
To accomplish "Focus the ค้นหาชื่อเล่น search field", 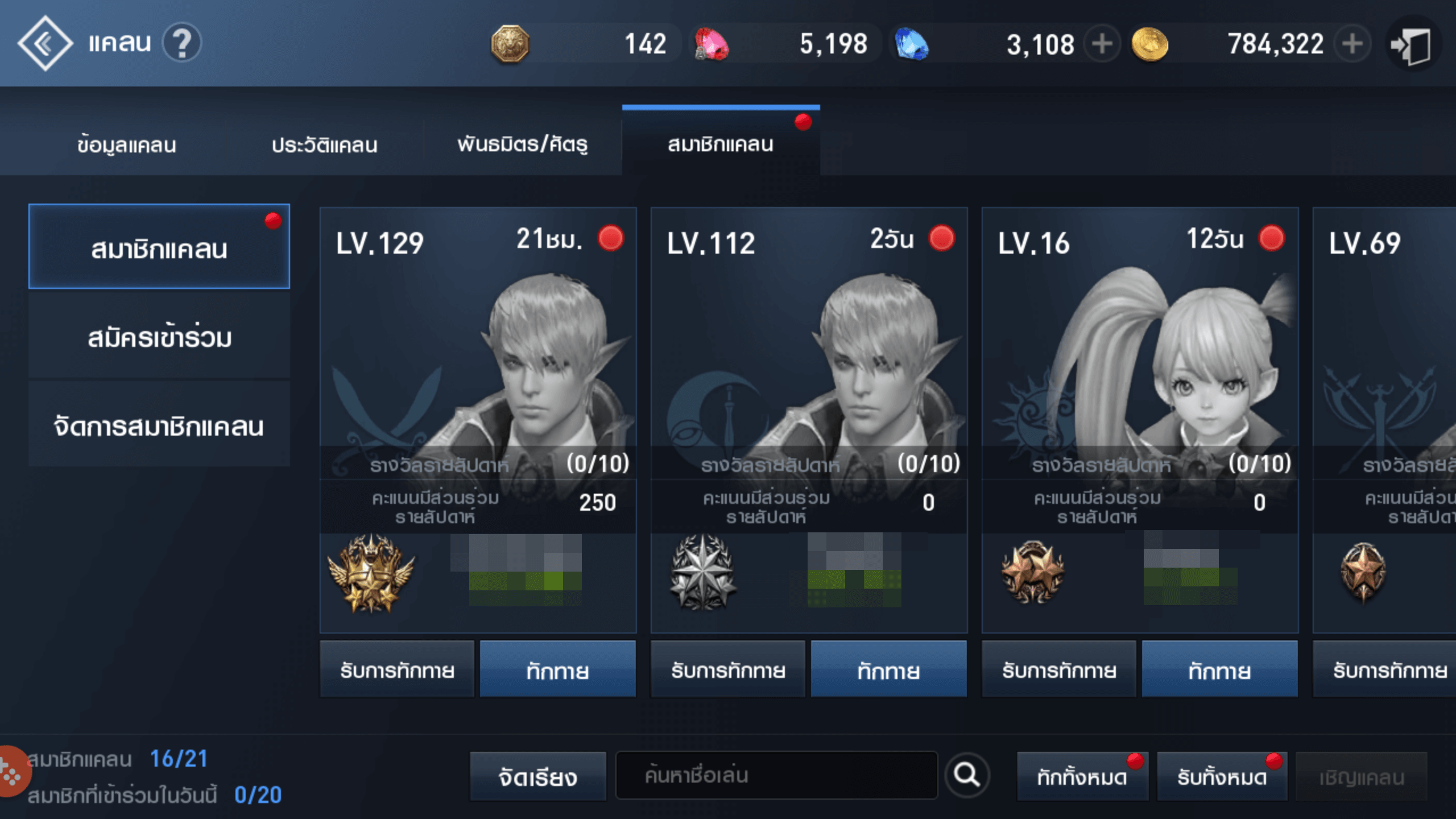I will point(776,775).
